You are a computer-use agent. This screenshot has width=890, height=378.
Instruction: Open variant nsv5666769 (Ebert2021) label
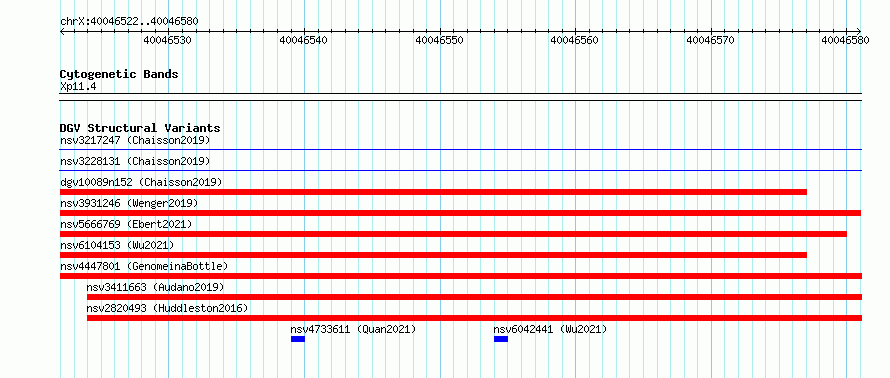126,224
